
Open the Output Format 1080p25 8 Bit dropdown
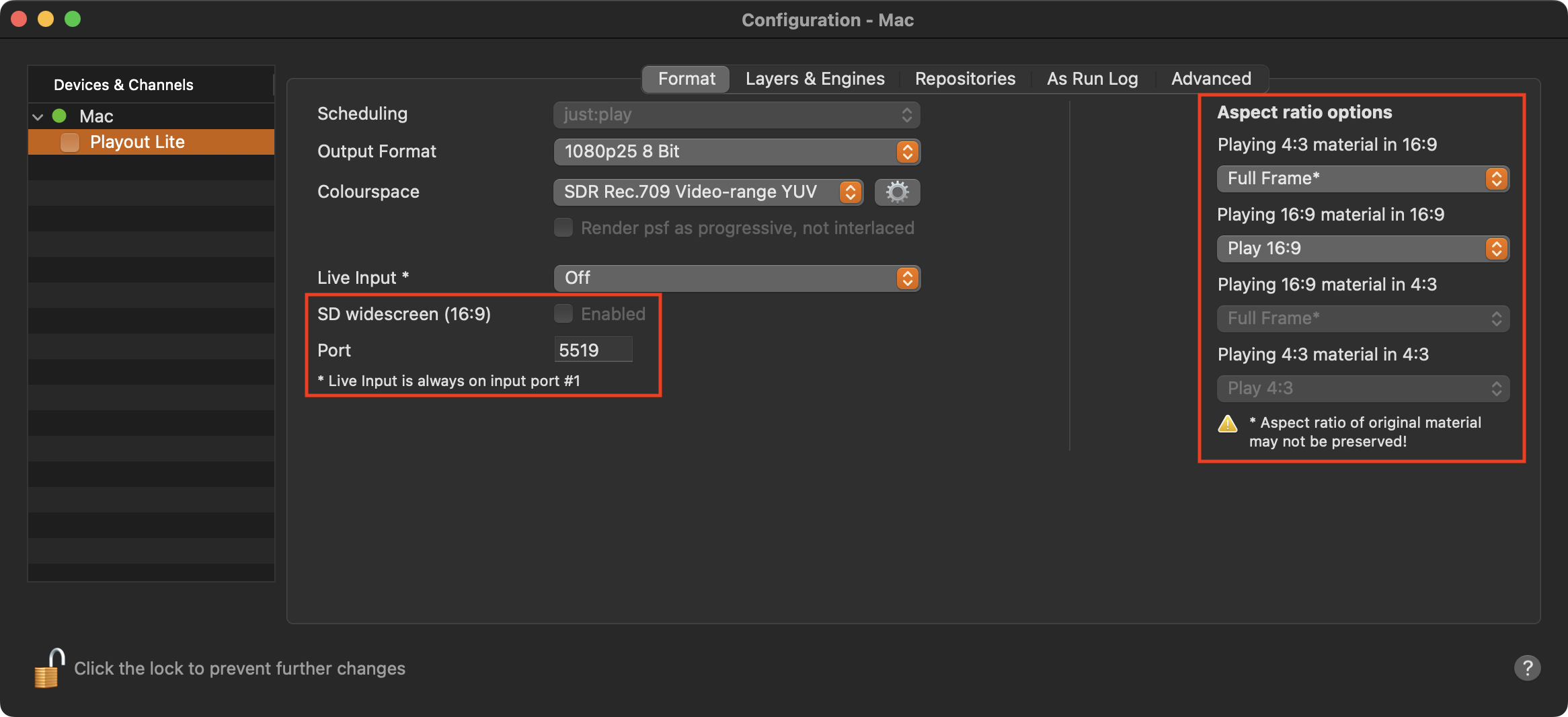737,152
